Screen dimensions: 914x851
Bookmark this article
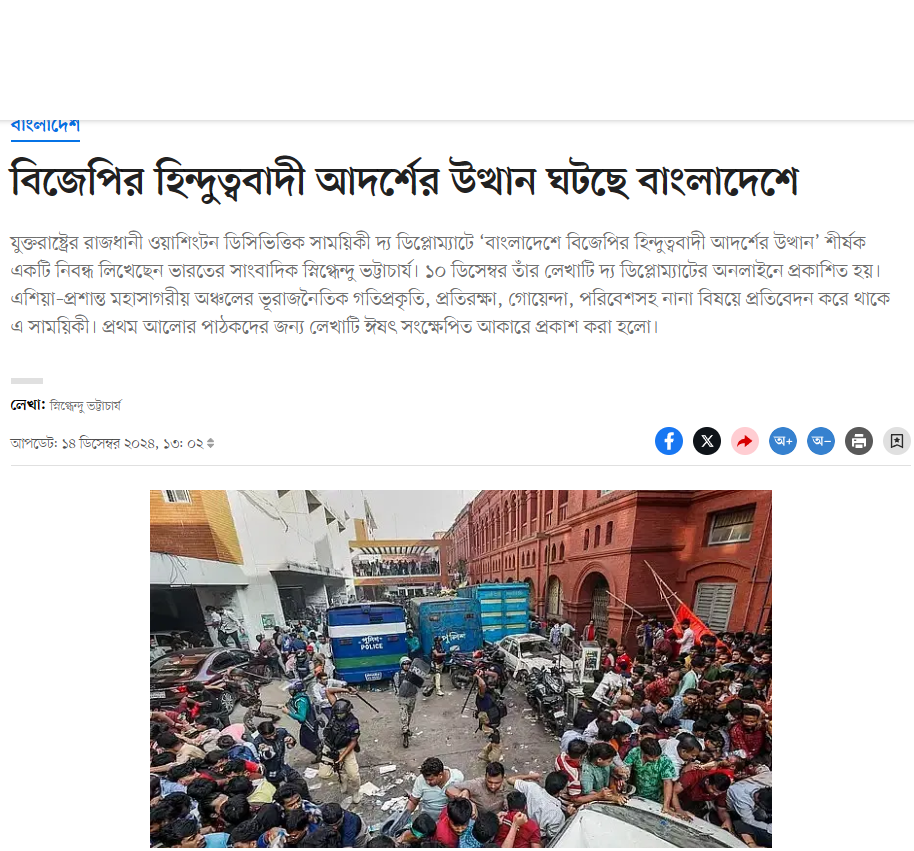pyautogui.click(x=897, y=441)
